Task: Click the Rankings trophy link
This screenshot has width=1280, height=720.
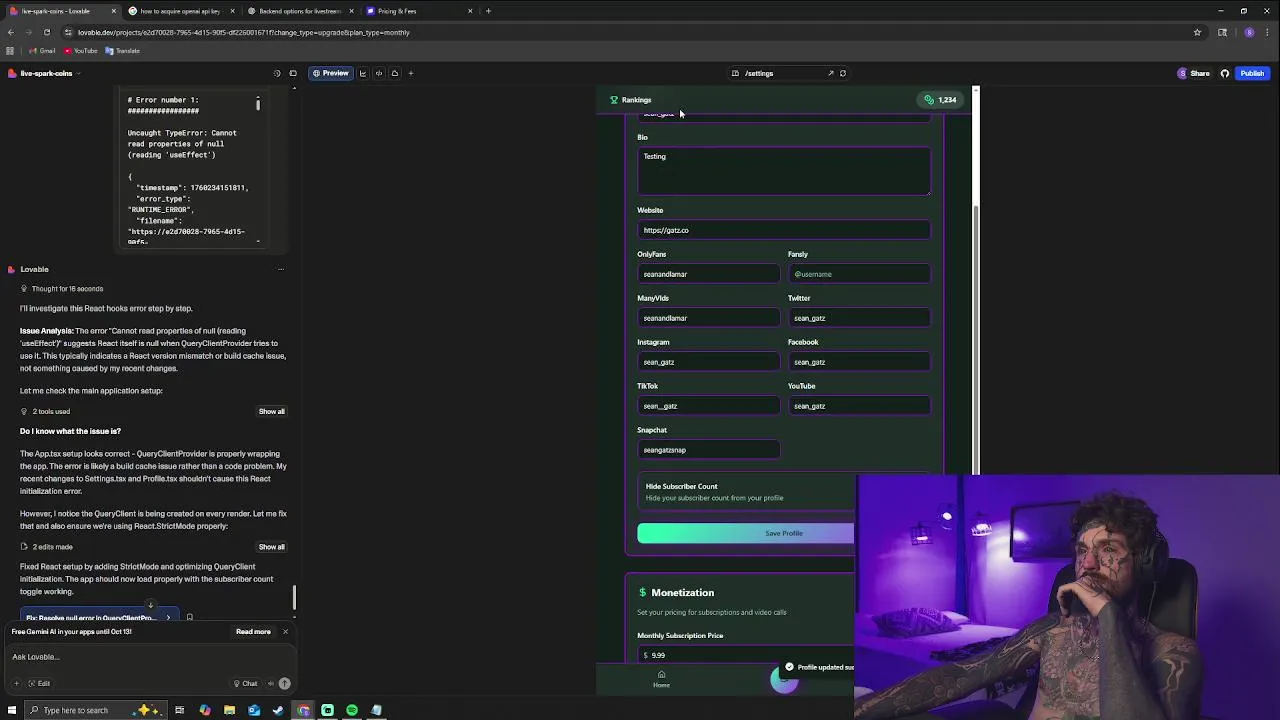Action: tap(631, 100)
